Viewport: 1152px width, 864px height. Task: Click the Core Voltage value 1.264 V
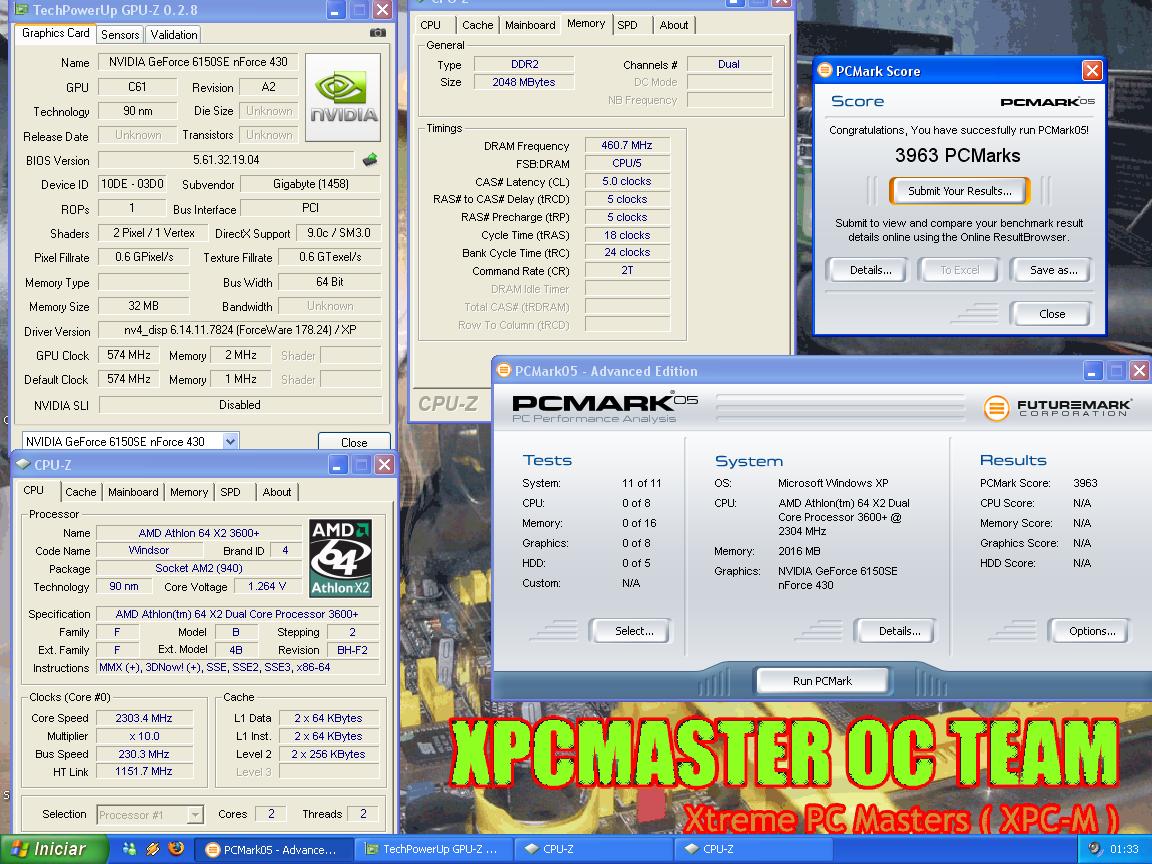pos(267,586)
